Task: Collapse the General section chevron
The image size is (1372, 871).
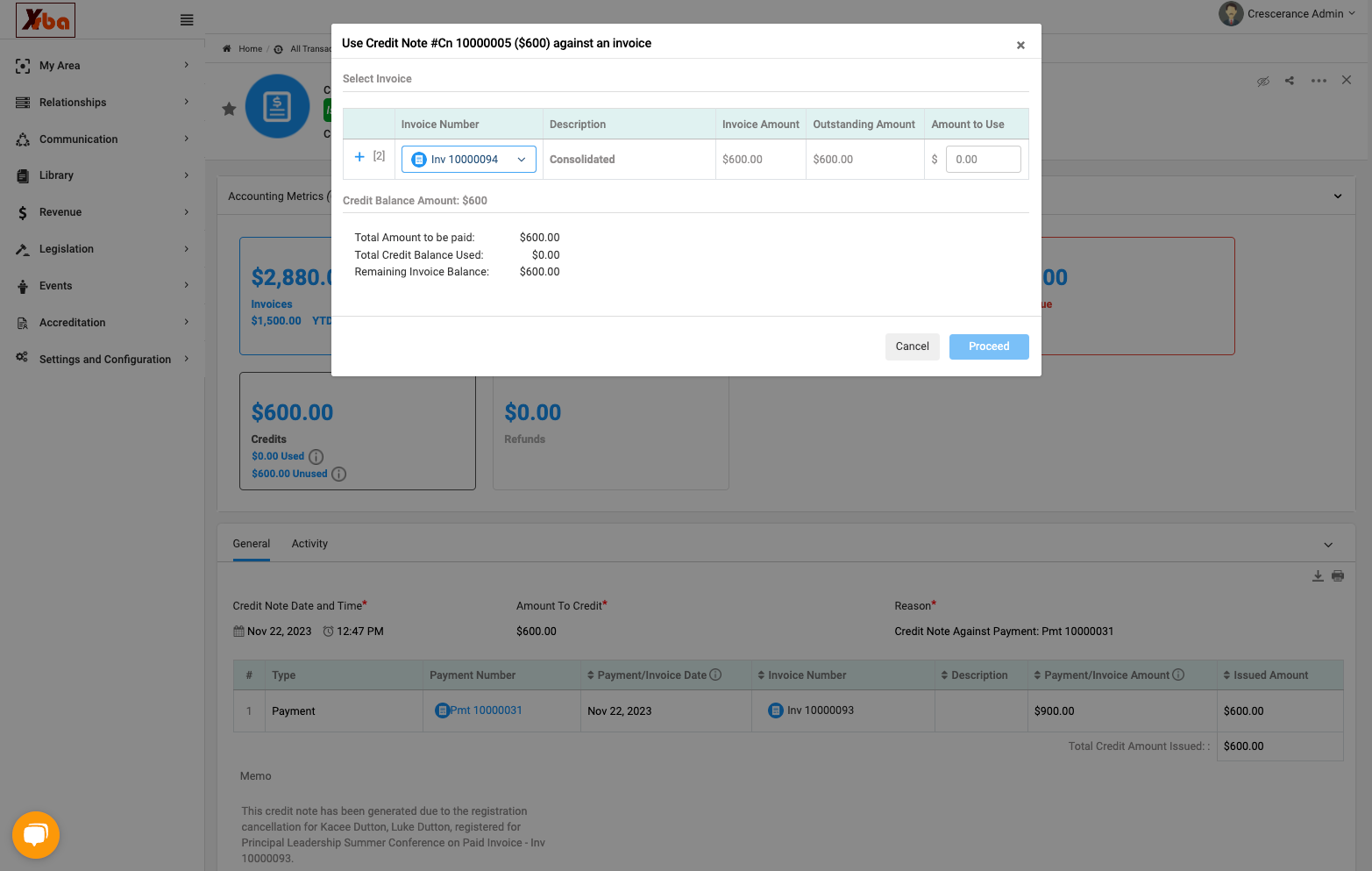Action: (1328, 545)
